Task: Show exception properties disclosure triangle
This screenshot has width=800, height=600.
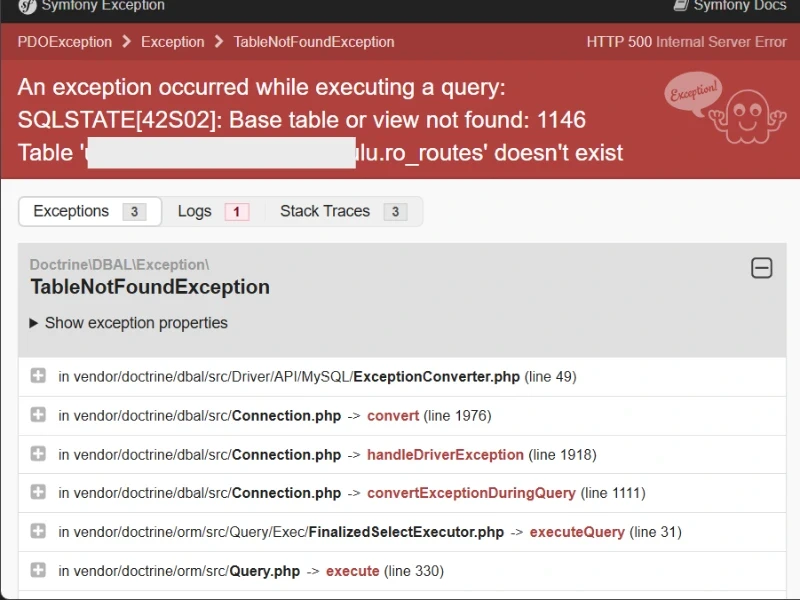Action: pyautogui.click(x=34, y=323)
